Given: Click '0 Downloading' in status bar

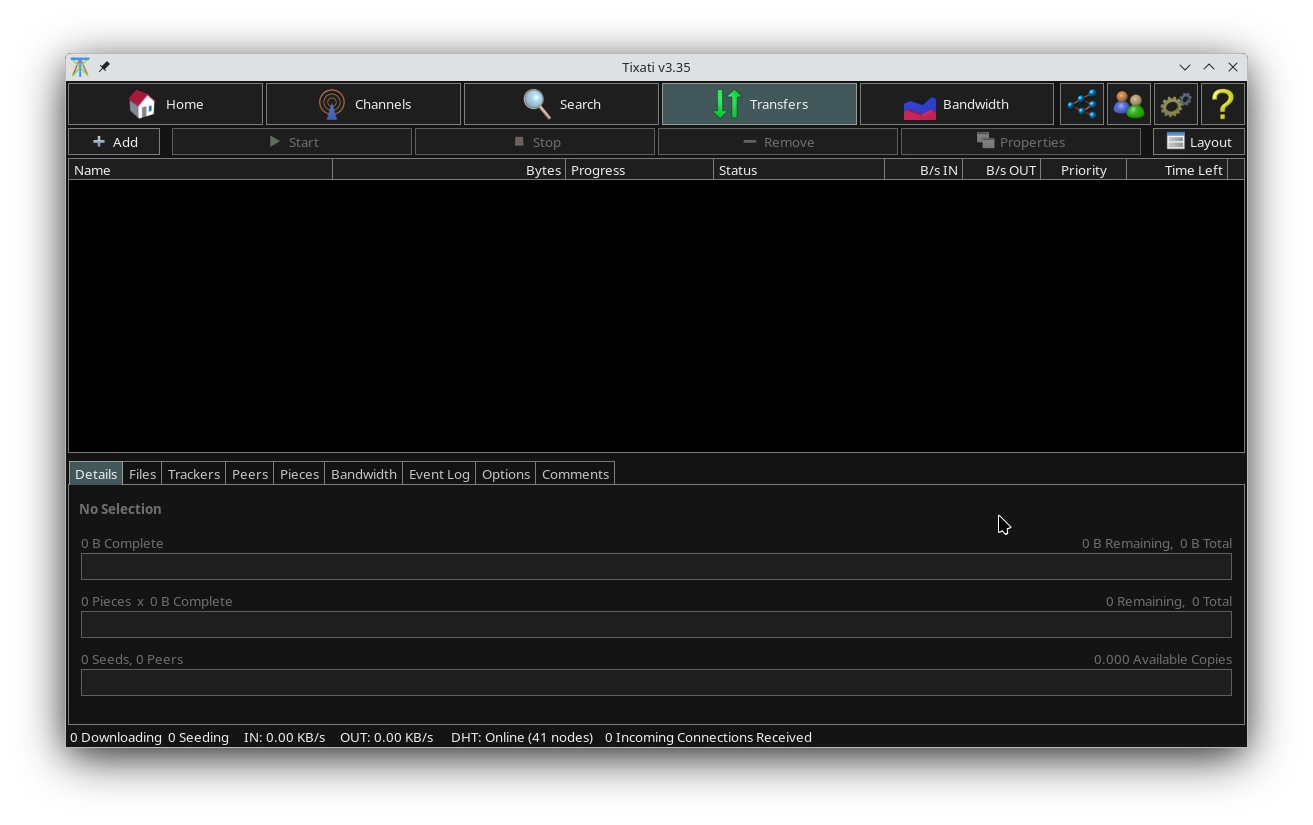Looking at the screenshot, I should [116, 737].
